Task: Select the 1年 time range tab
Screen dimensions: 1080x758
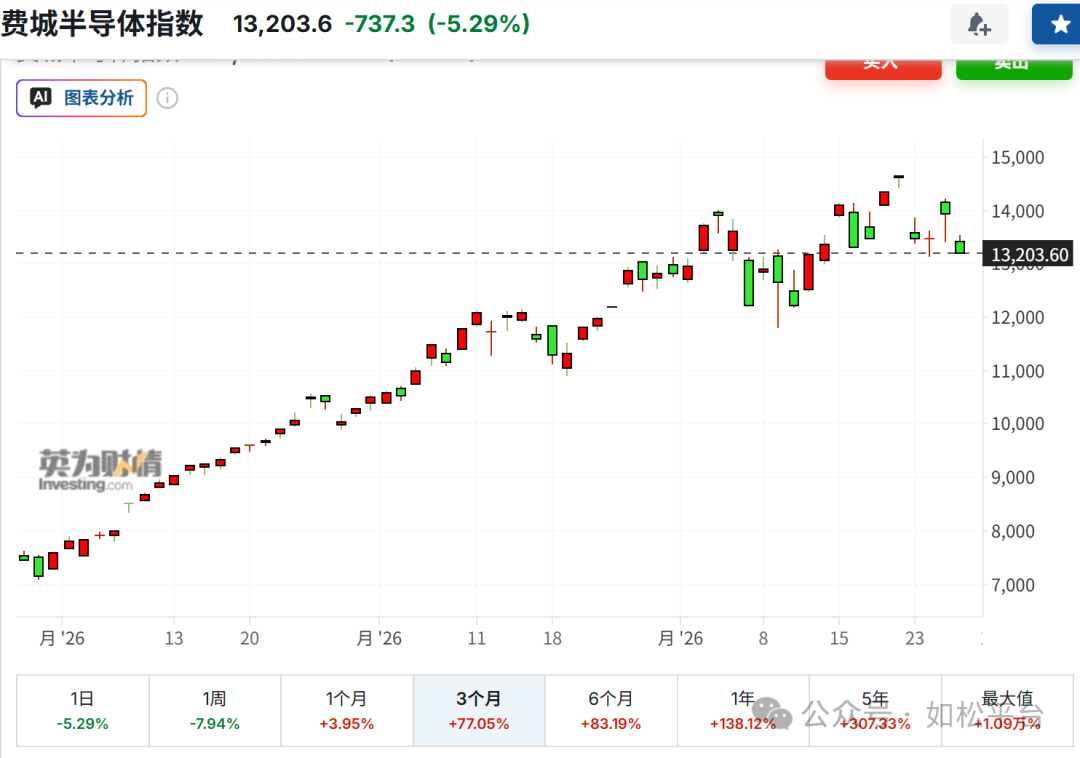Action: coord(743,710)
